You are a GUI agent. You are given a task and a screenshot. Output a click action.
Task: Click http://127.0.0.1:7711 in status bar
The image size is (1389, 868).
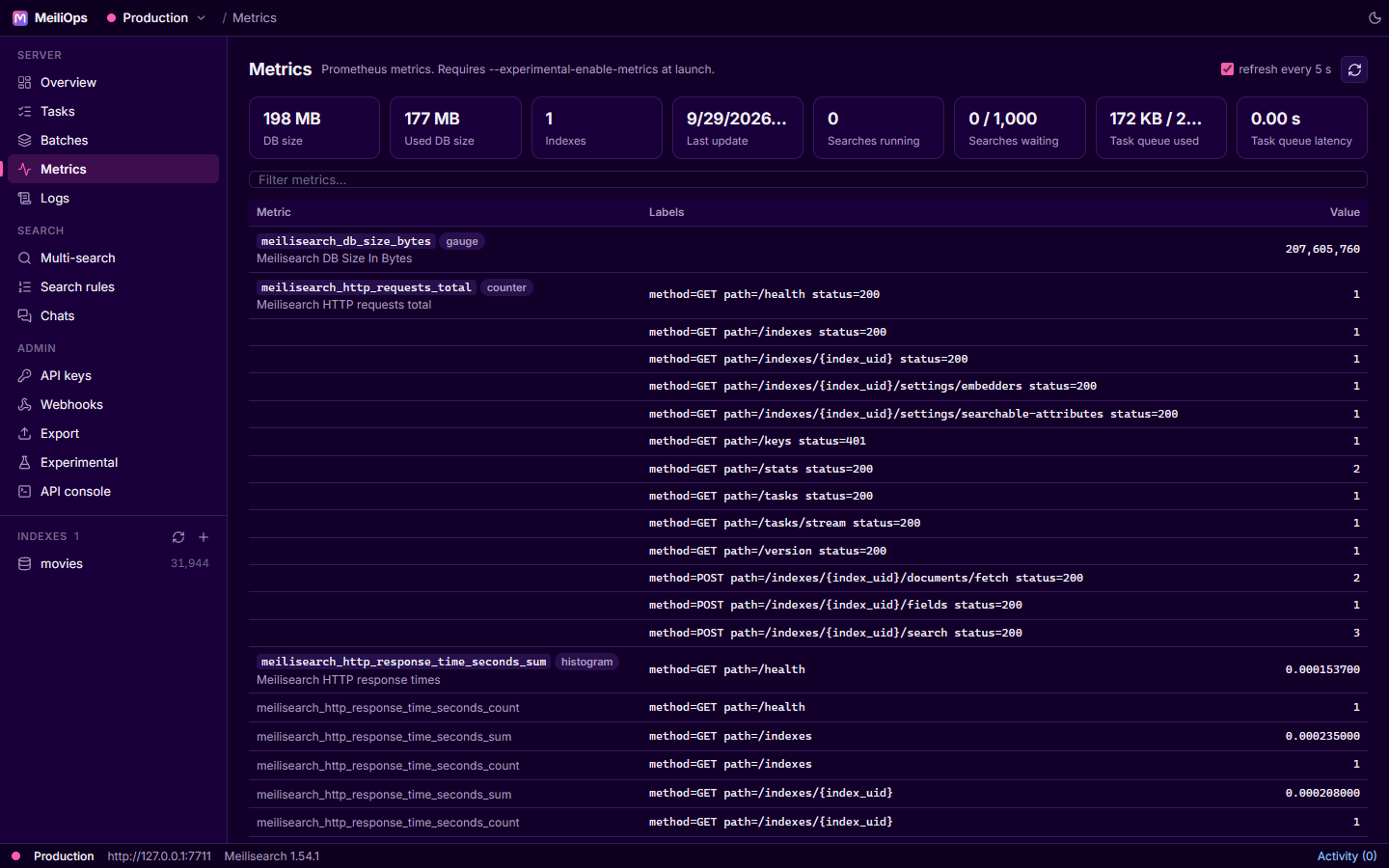point(159,856)
